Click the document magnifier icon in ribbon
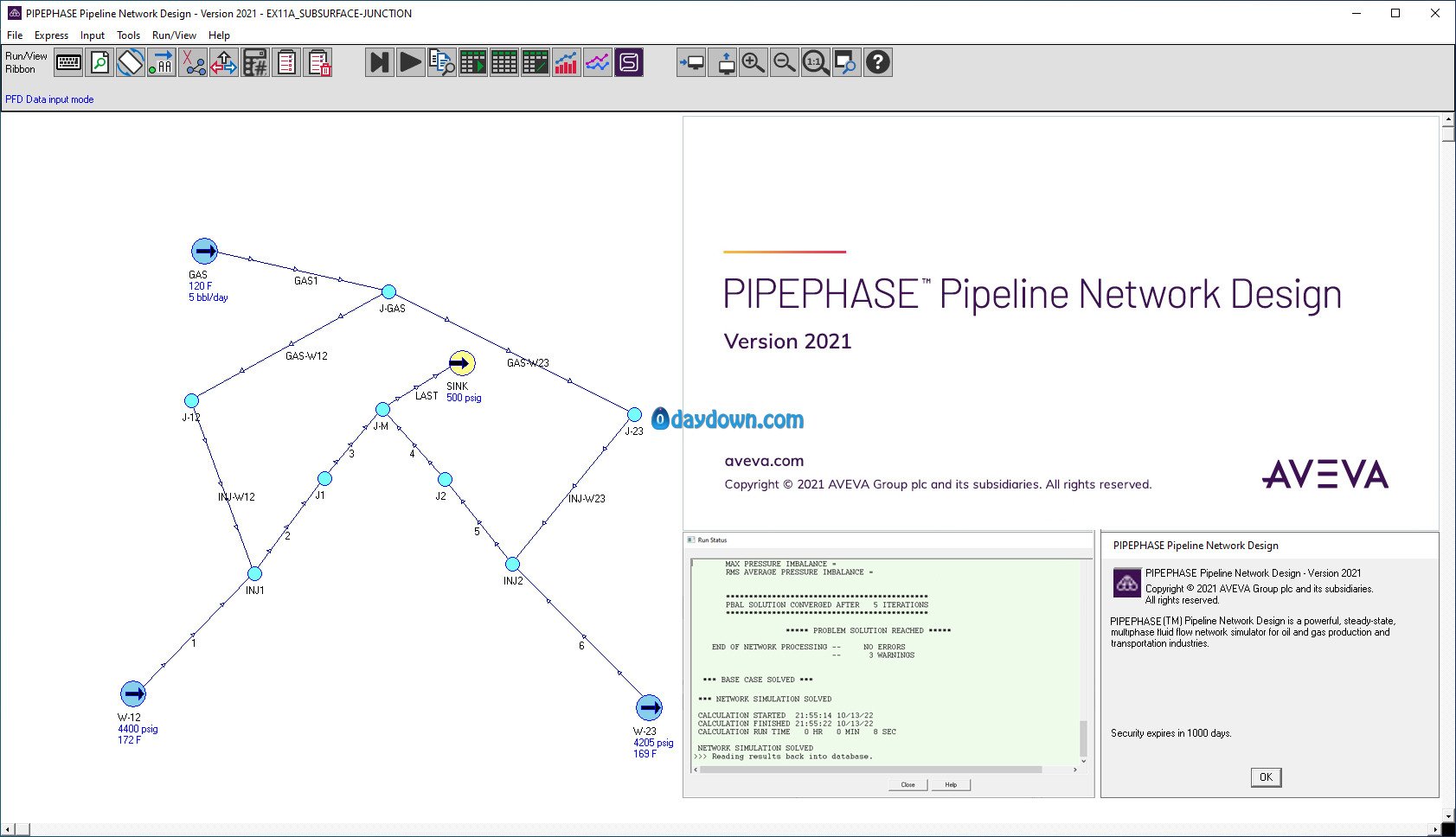Viewport: 1456px width, 837px height. [x=99, y=62]
